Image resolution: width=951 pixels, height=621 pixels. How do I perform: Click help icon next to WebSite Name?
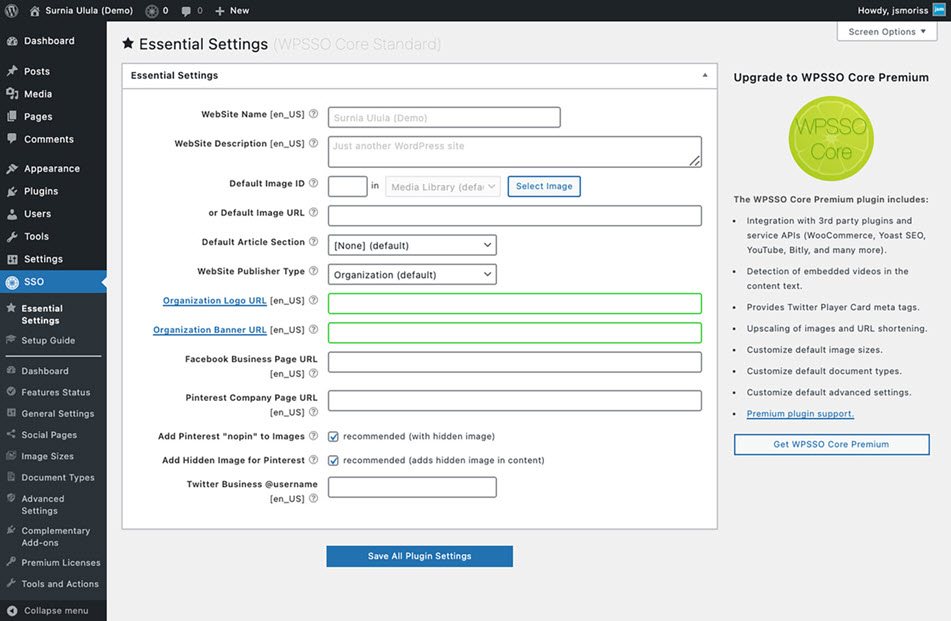313,113
